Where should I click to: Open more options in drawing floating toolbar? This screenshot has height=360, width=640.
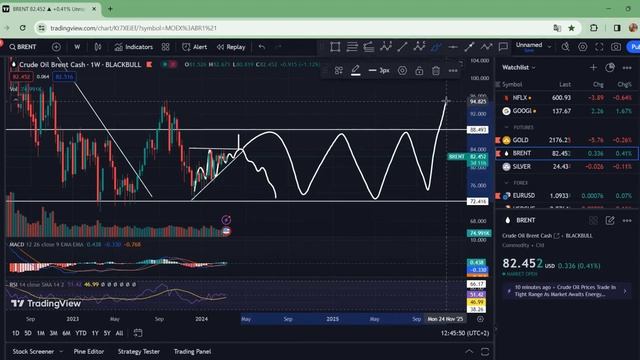[453, 71]
